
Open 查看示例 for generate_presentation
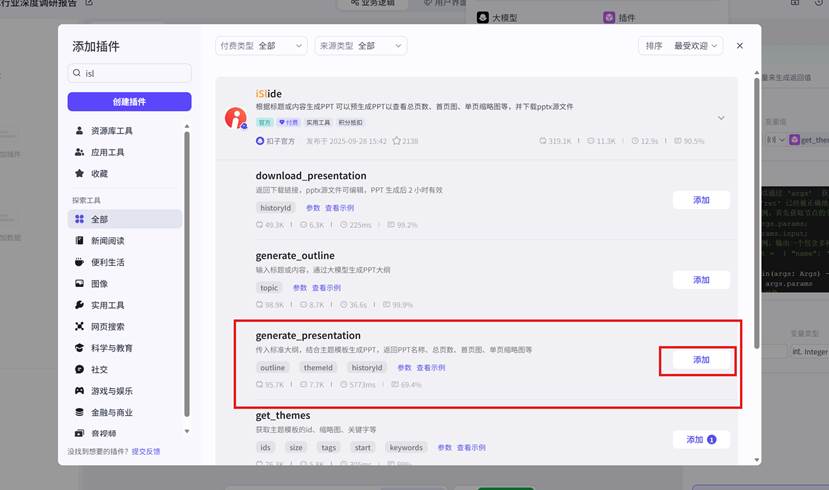pyautogui.click(x=431, y=368)
